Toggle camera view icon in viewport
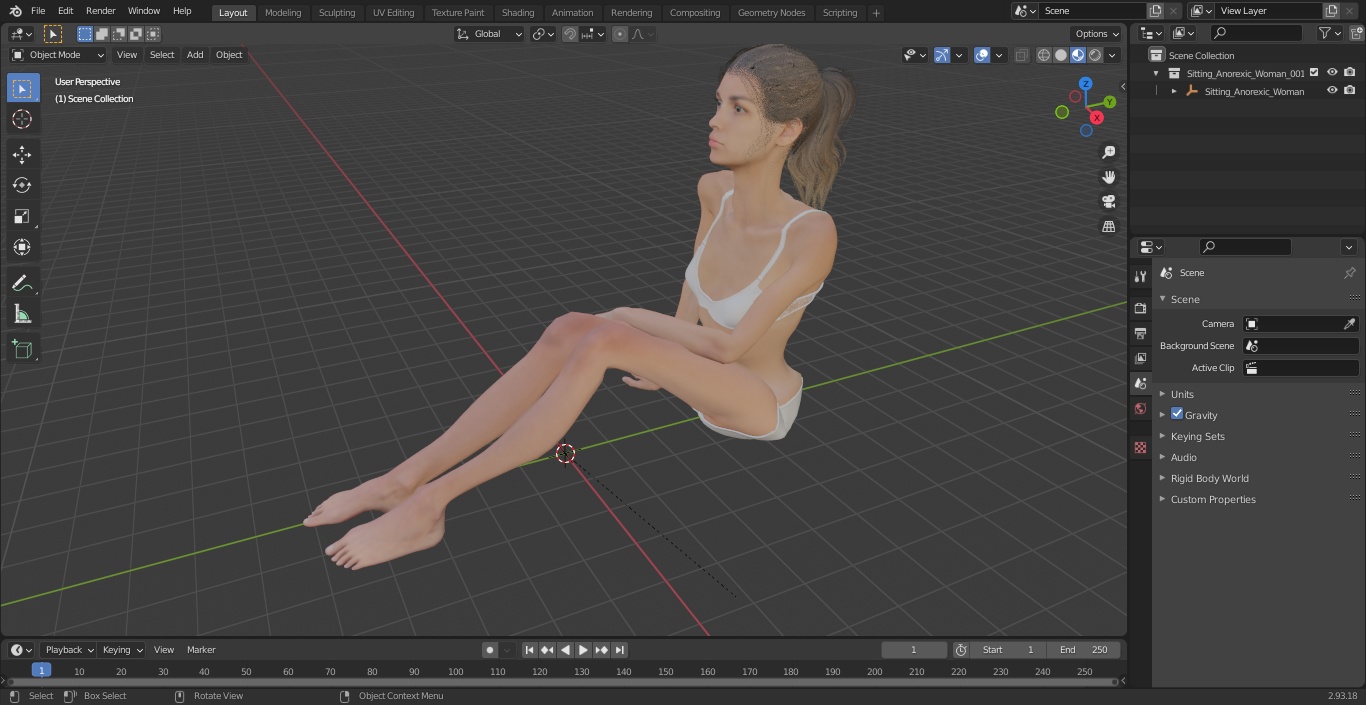This screenshot has height=705, width=1366. tap(1108, 201)
